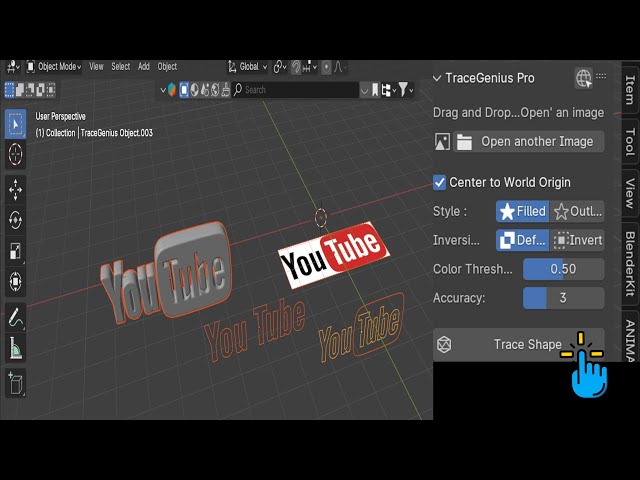This screenshot has height=480, width=640.
Task: Click the magnifier icon in Search field
Action: pyautogui.click(x=238, y=89)
